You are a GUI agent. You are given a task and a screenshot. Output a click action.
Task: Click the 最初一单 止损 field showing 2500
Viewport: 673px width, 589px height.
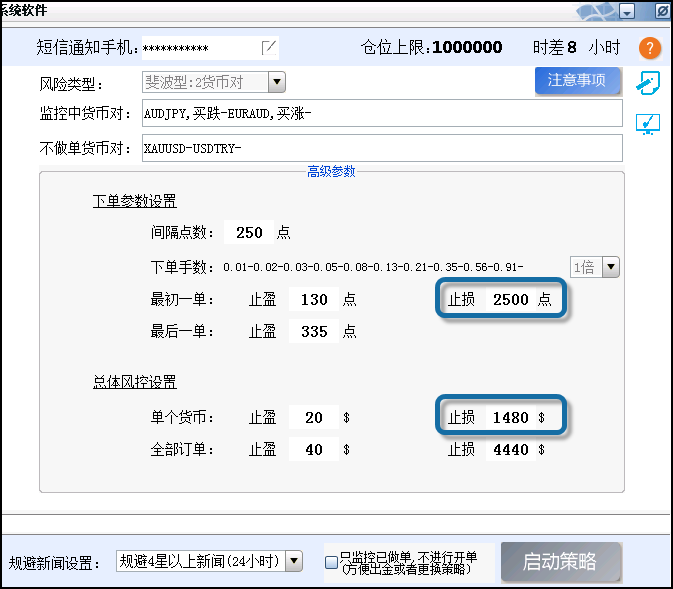pos(510,299)
